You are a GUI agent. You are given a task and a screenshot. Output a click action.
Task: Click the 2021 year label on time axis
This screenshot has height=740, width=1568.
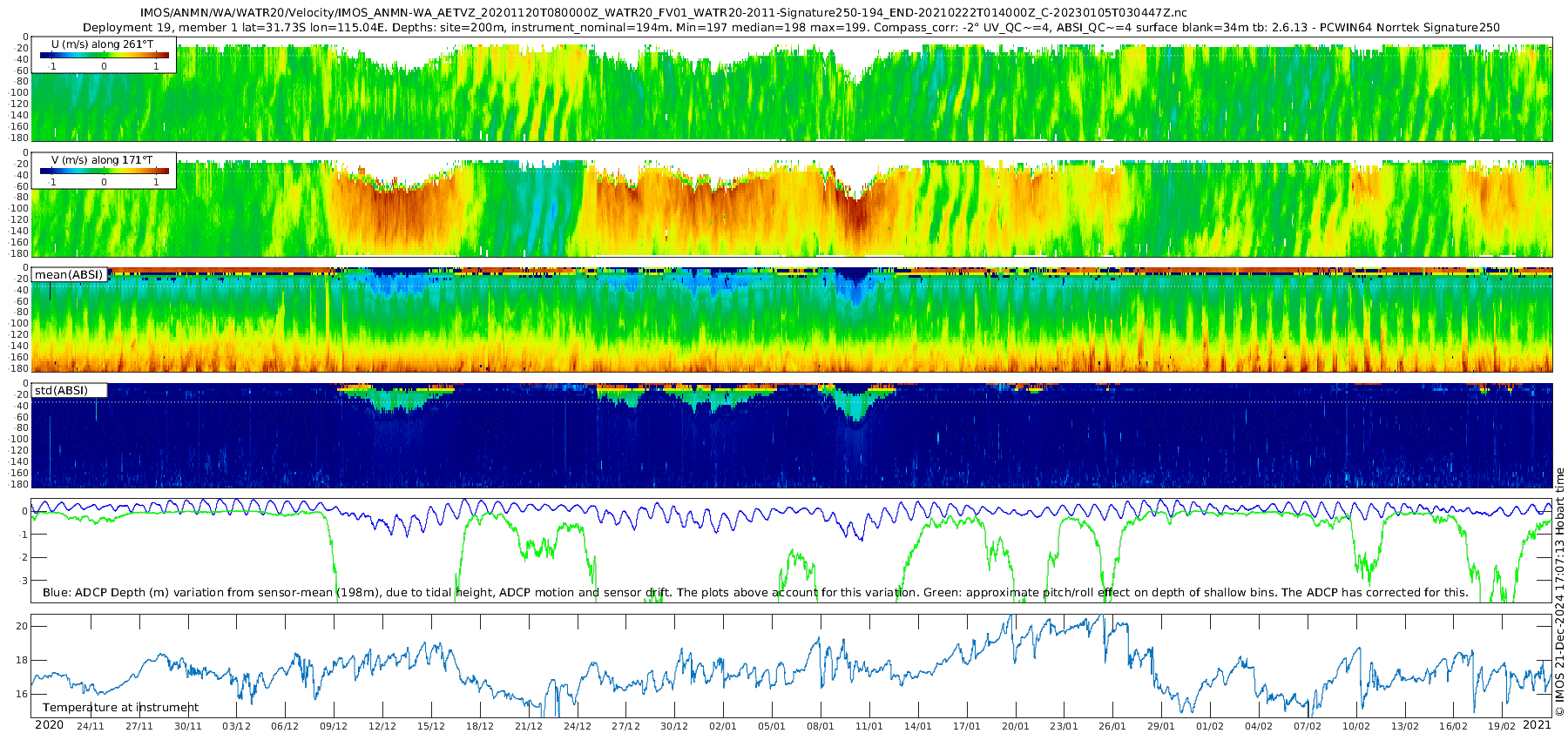1537,724
